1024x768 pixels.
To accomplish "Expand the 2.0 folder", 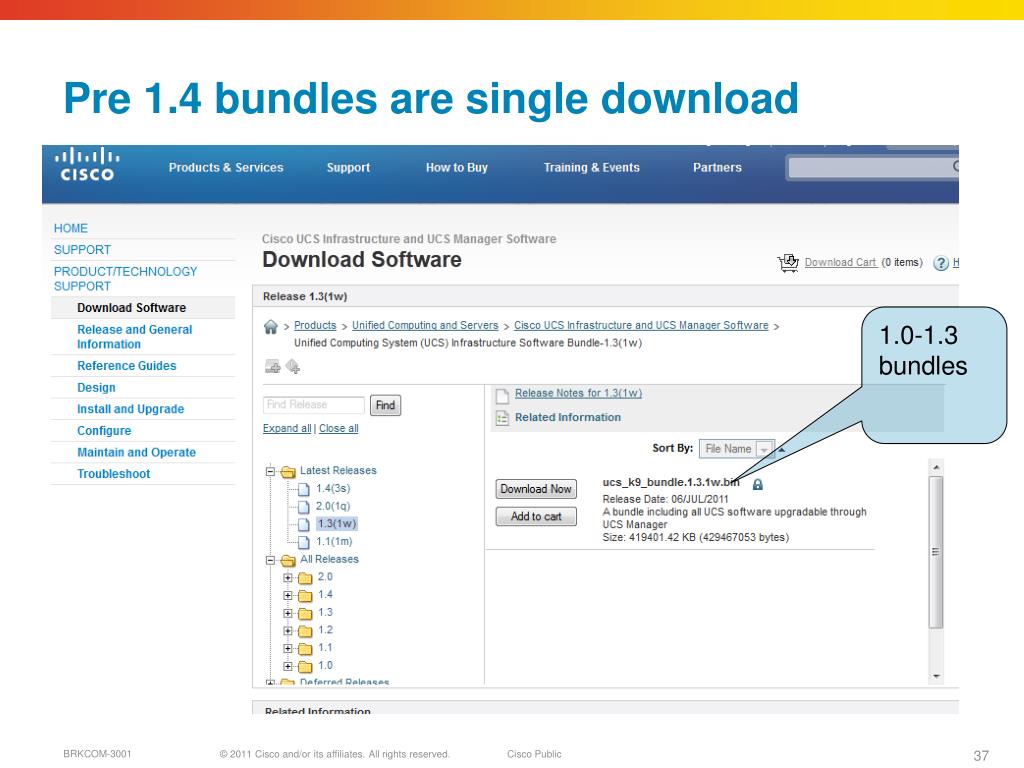I will click(288, 577).
